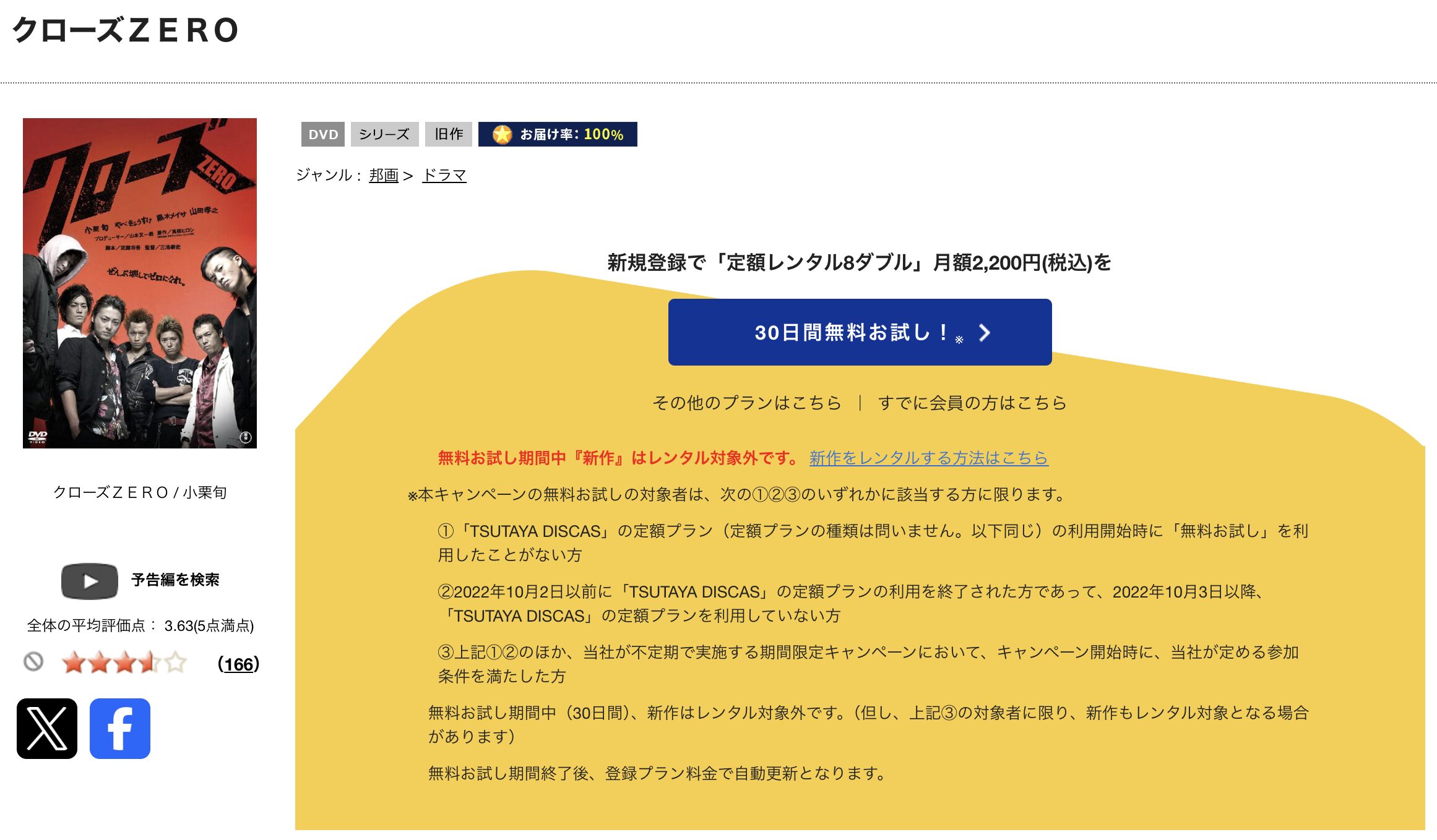This screenshot has width=1437, height=840.
Task: Open the 邦画 genre link
Action: coord(384,176)
